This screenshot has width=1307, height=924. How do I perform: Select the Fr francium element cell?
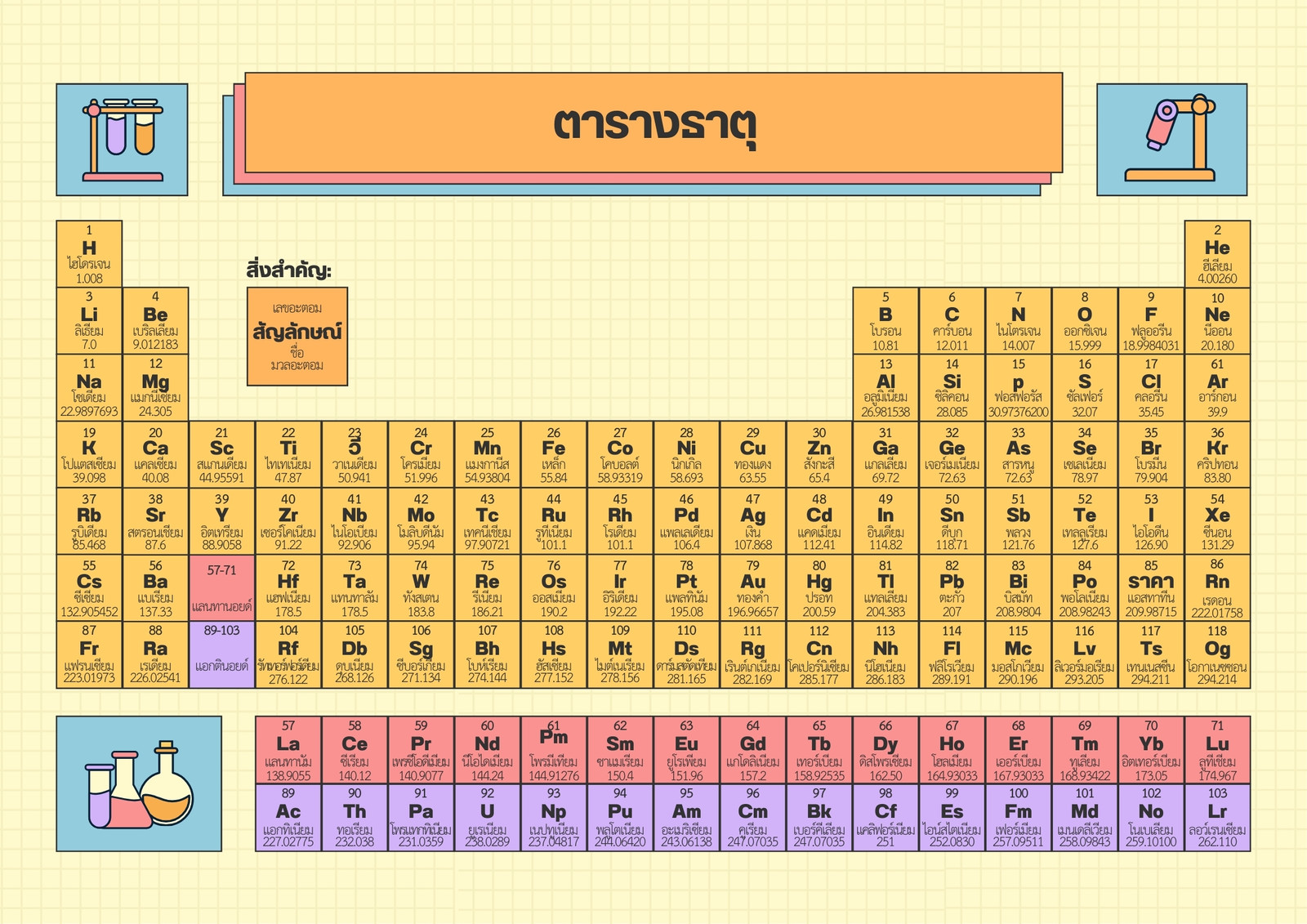point(89,654)
